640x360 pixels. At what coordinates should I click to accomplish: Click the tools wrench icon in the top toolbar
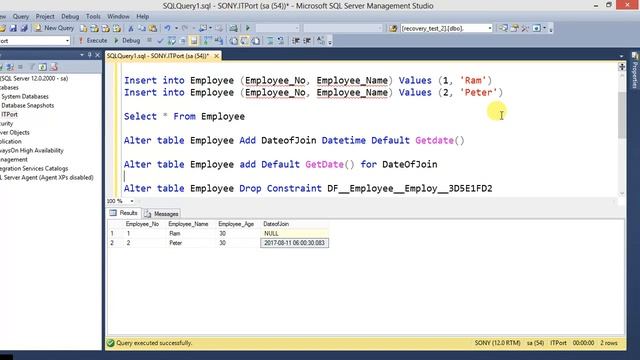click(x=525, y=28)
